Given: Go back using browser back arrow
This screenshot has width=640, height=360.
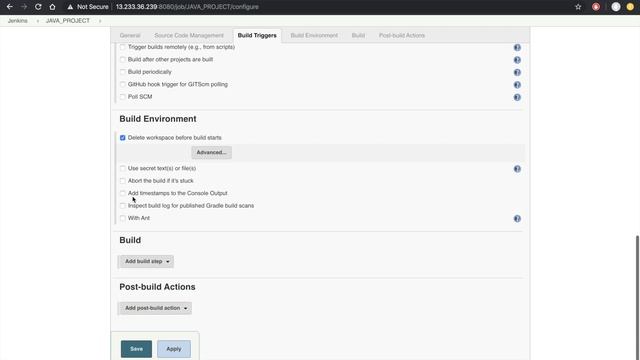Looking at the screenshot, I should click(x=9, y=7).
